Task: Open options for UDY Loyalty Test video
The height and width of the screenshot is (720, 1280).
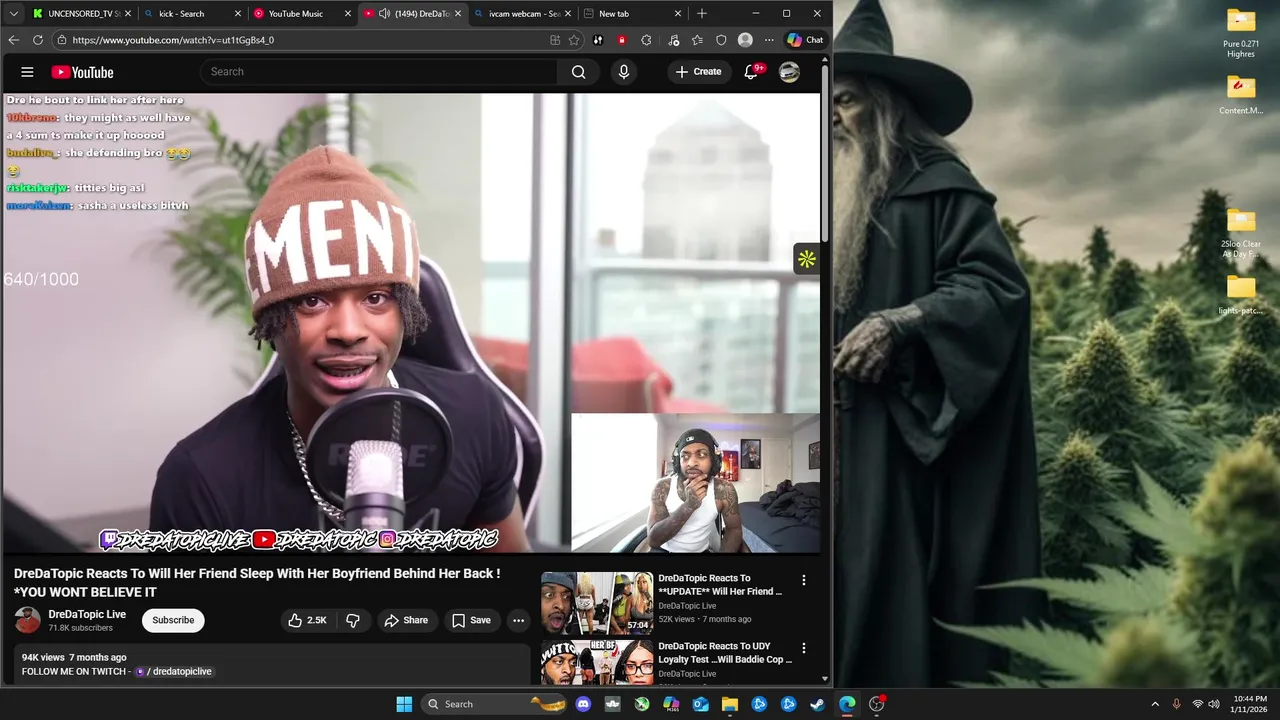Action: click(803, 648)
